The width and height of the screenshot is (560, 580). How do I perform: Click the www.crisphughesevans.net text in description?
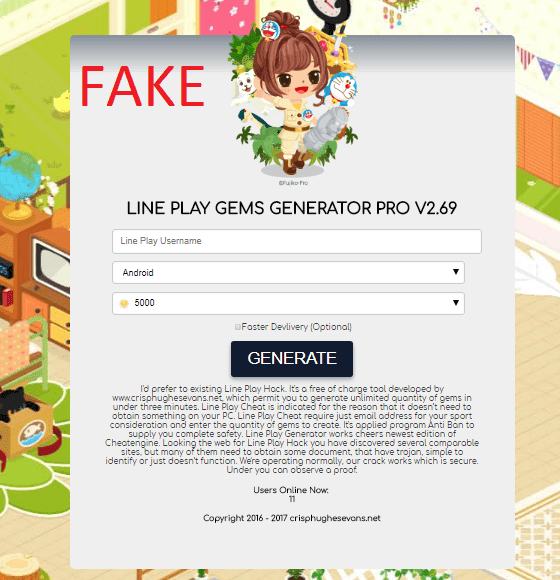click(x=167, y=398)
